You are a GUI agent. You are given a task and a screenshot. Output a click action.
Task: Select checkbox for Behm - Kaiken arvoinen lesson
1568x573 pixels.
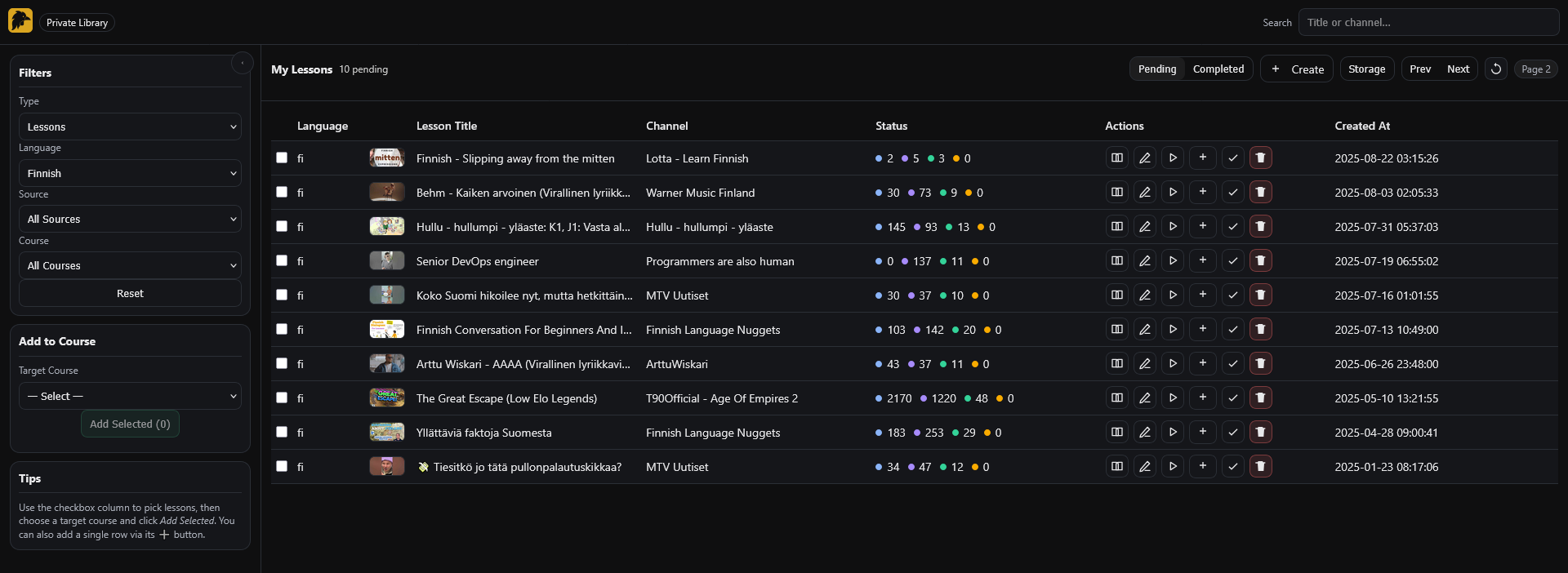coord(282,192)
